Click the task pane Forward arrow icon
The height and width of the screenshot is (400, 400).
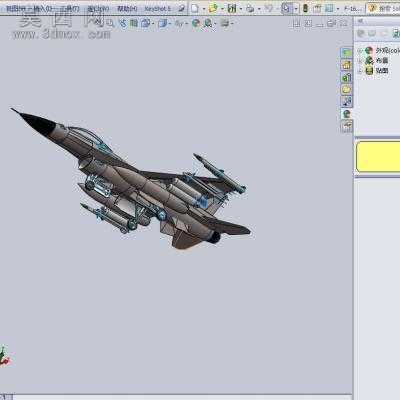point(372,33)
